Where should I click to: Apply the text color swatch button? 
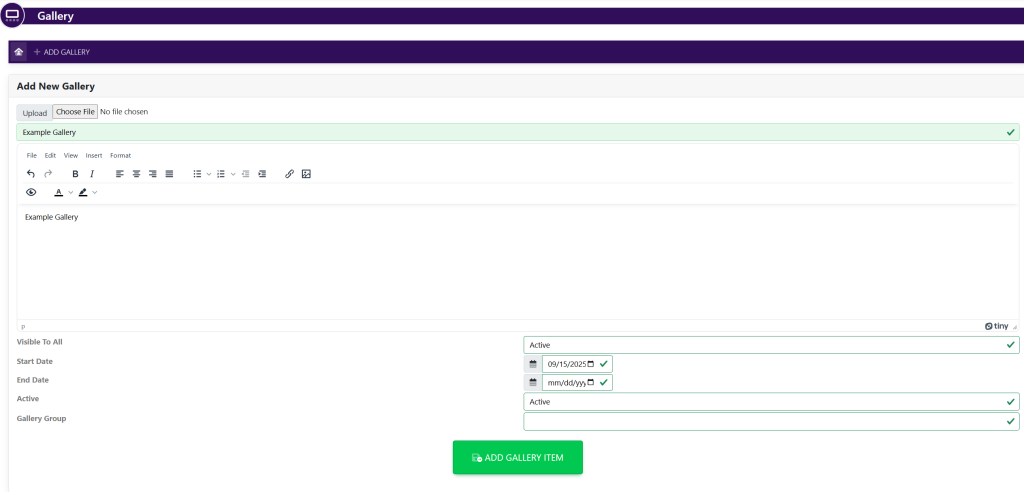(59, 192)
